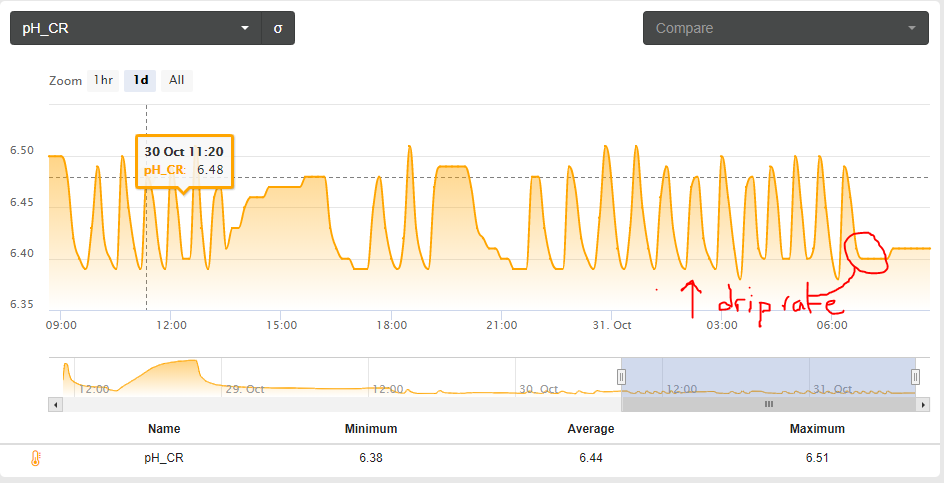Image resolution: width=944 pixels, height=483 pixels.
Task: Click the 30 Oct 11:20 tooltip
Action: click(184, 161)
